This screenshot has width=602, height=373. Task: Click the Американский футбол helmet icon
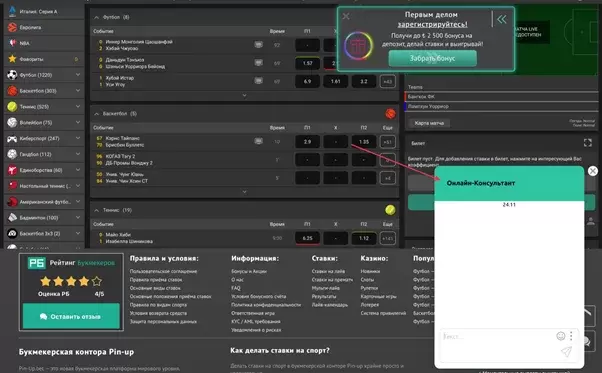12,201
